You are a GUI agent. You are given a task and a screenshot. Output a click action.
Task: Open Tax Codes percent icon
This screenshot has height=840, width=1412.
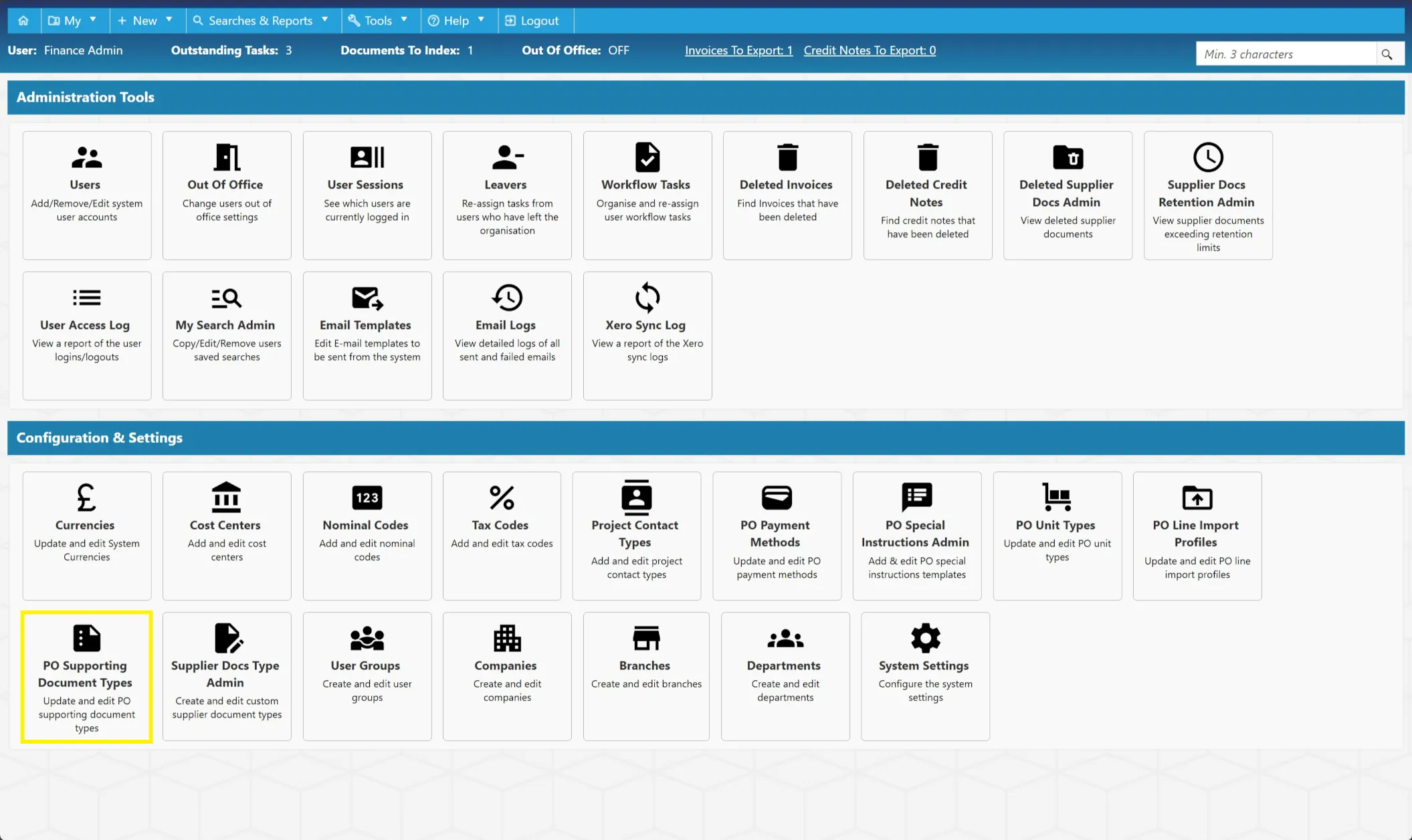point(502,498)
